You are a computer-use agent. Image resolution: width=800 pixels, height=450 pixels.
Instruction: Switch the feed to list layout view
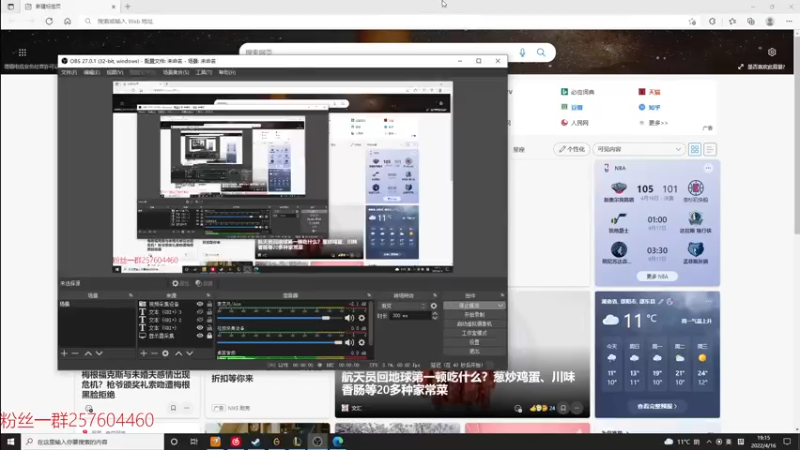(x=710, y=149)
